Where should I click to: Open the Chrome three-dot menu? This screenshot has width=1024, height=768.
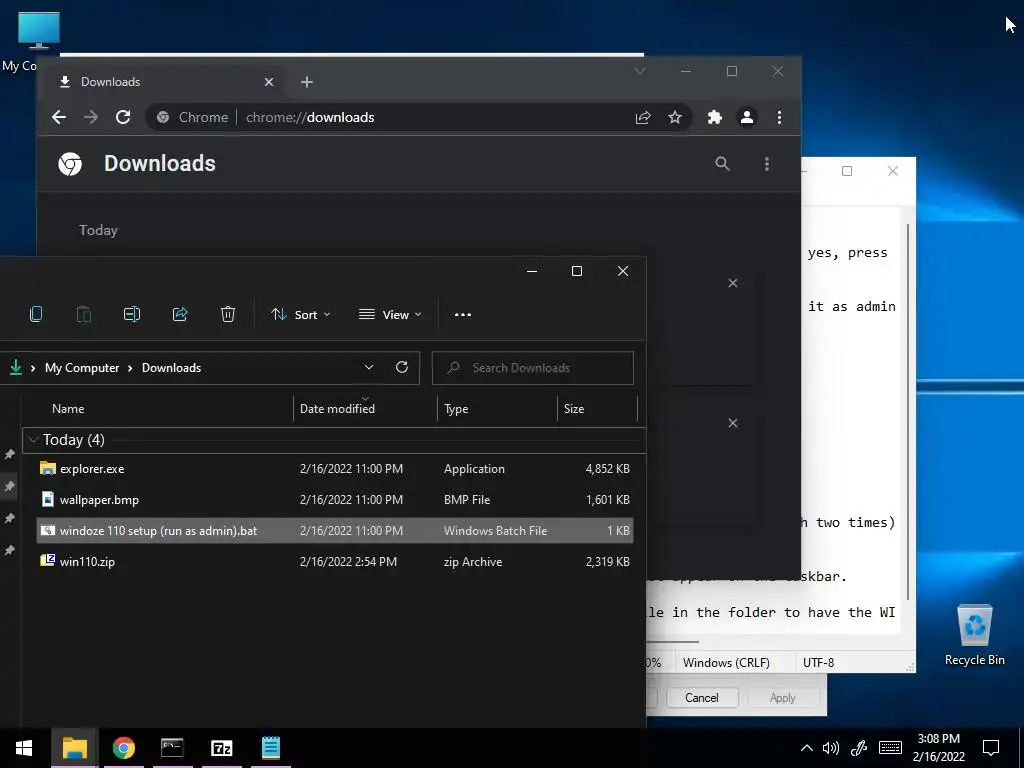[779, 118]
